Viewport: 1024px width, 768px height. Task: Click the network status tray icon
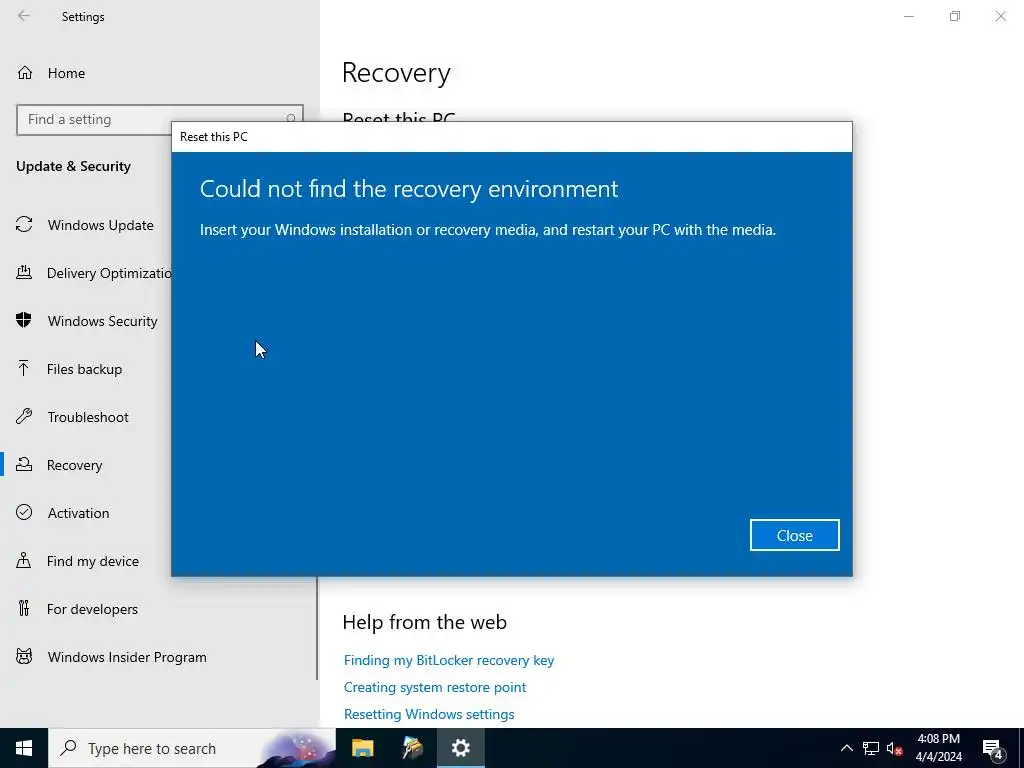[871, 748]
